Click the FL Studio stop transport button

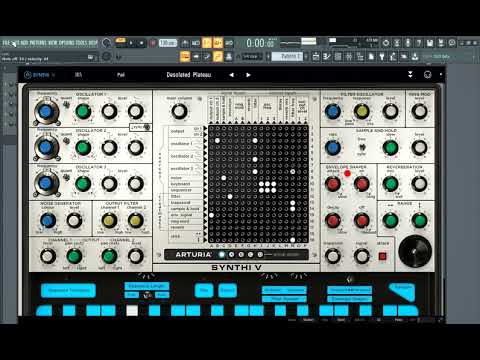(142, 43)
